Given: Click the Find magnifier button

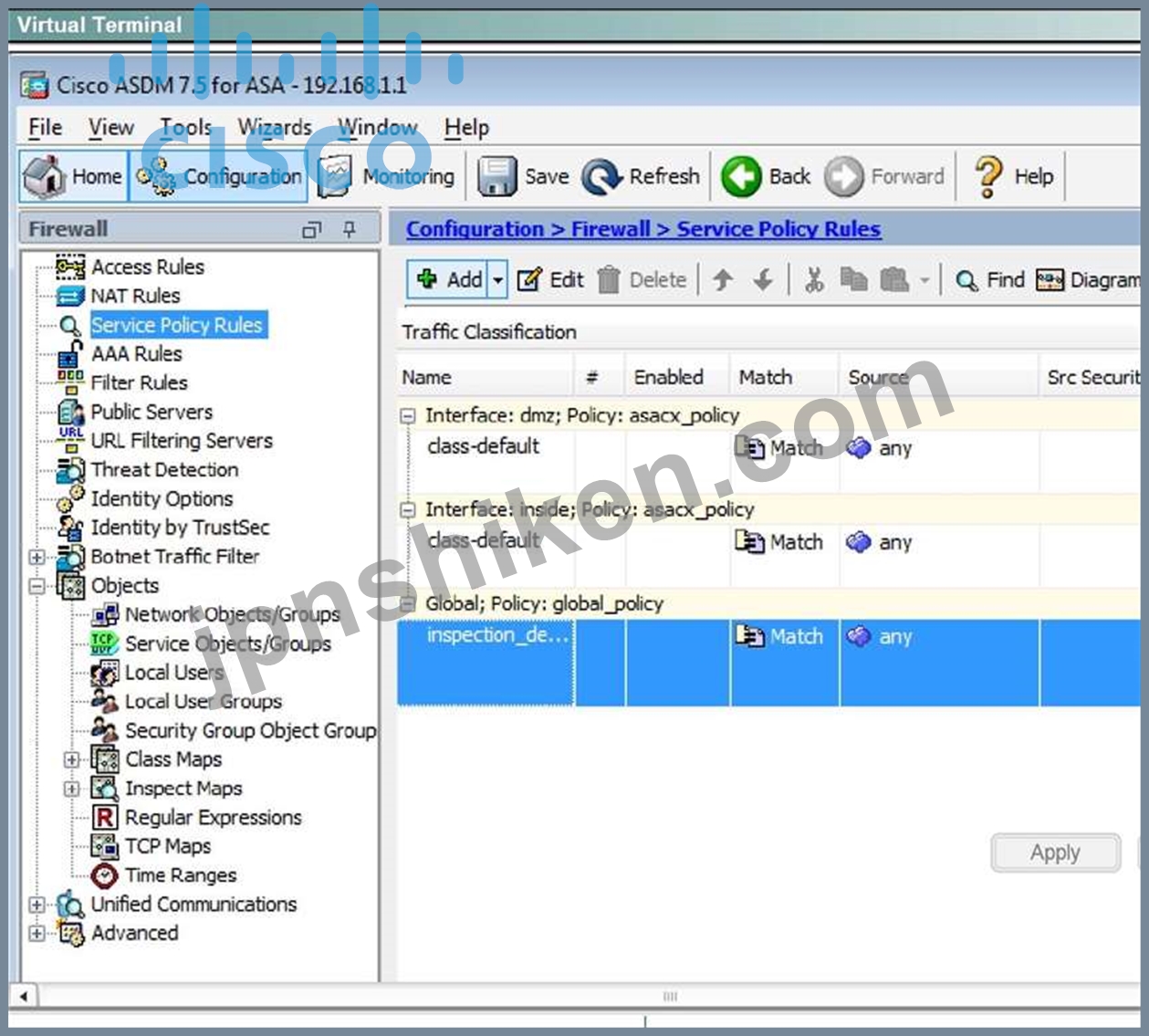Looking at the screenshot, I should (x=989, y=280).
